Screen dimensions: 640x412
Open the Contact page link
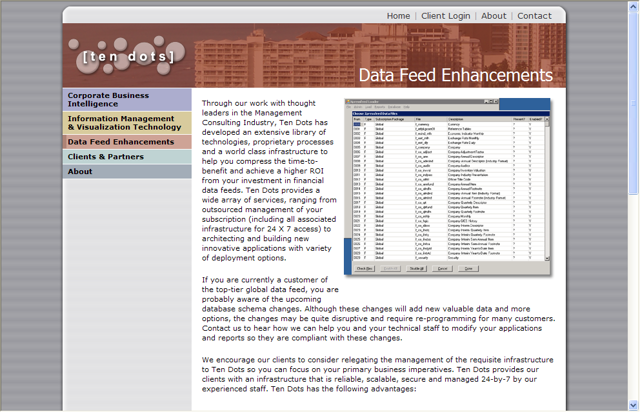pyautogui.click(x=534, y=16)
